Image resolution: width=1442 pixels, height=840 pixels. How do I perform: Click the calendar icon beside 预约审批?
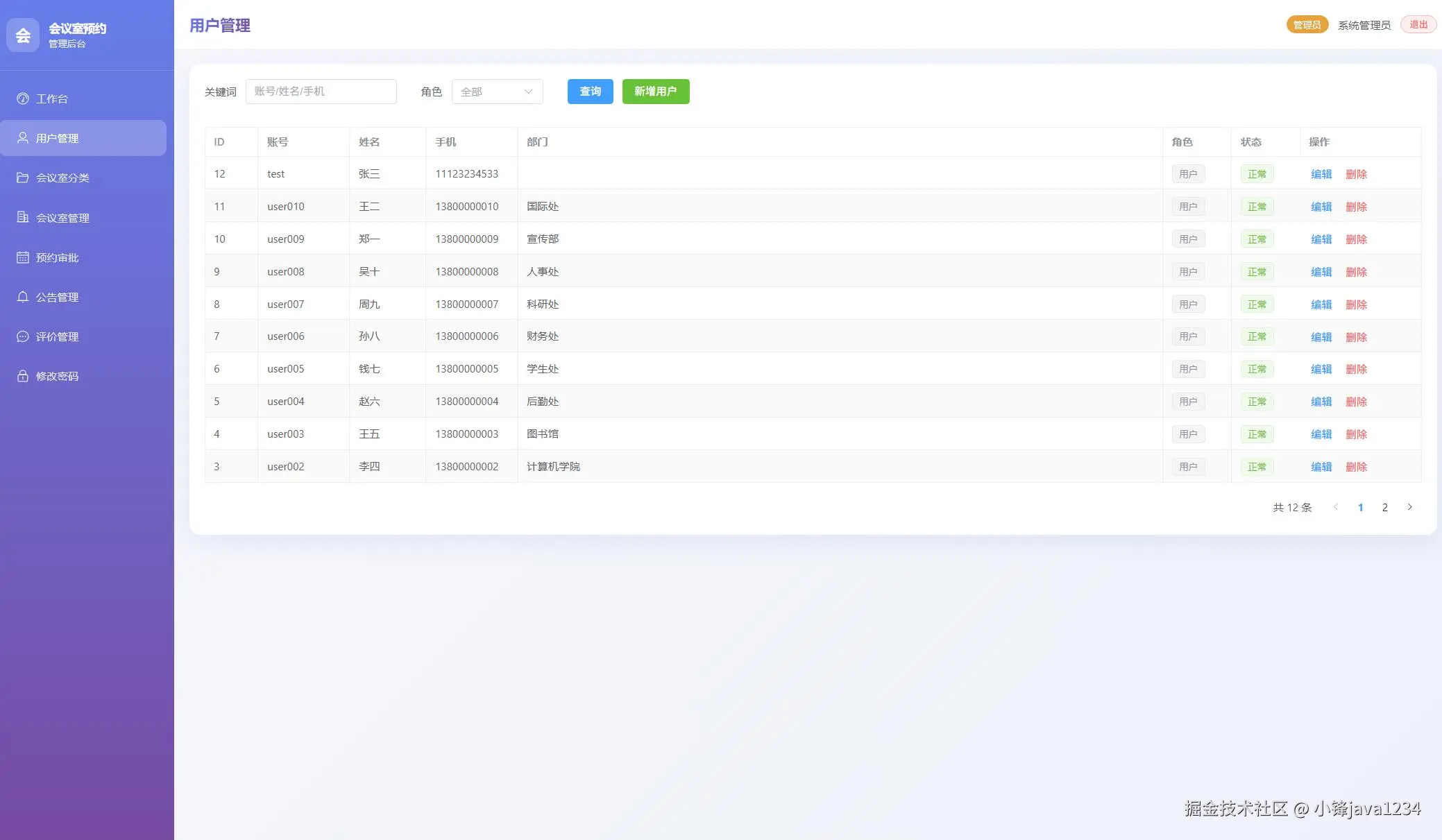coord(23,257)
